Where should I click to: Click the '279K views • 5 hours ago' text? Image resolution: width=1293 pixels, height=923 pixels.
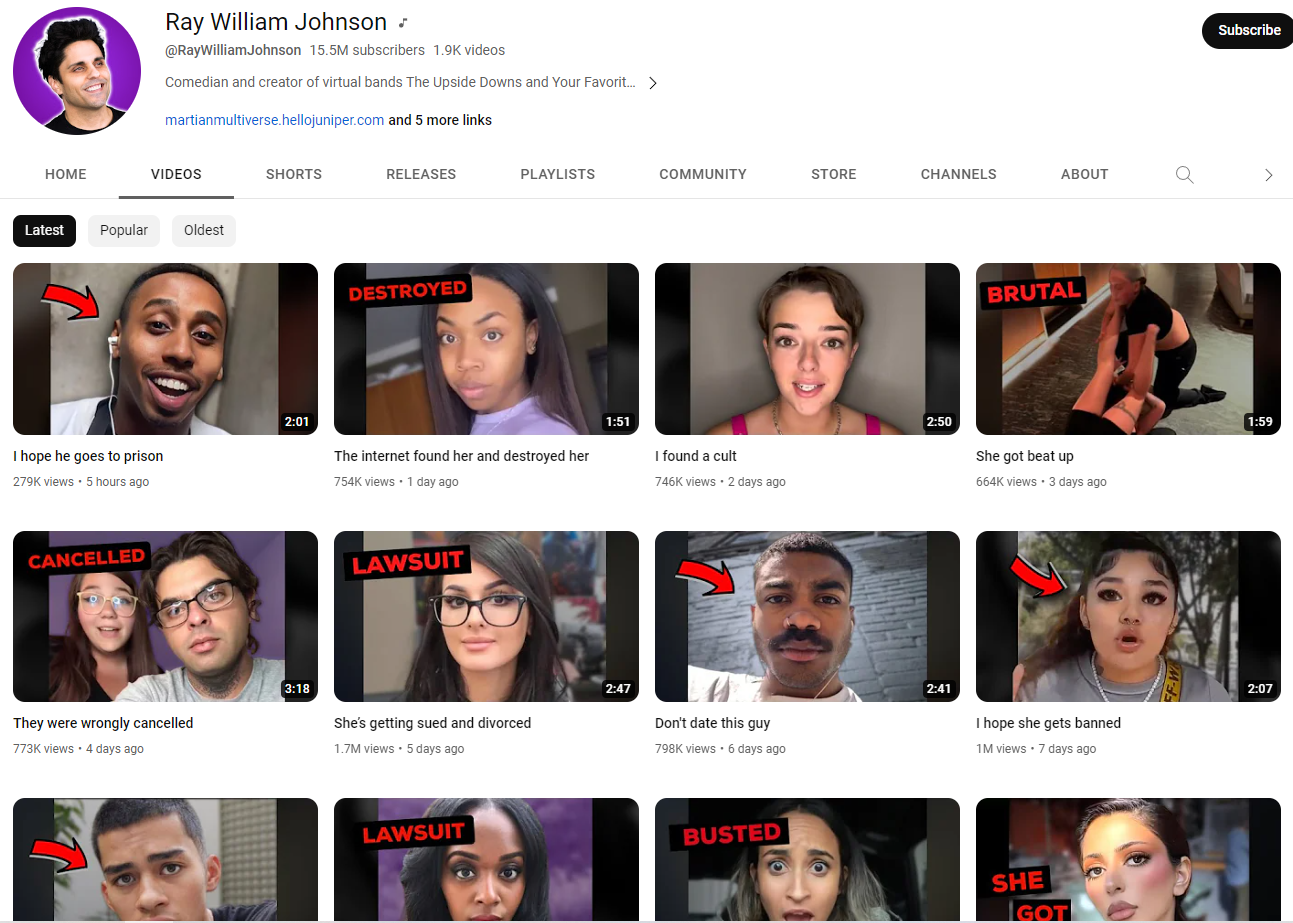pos(81,482)
